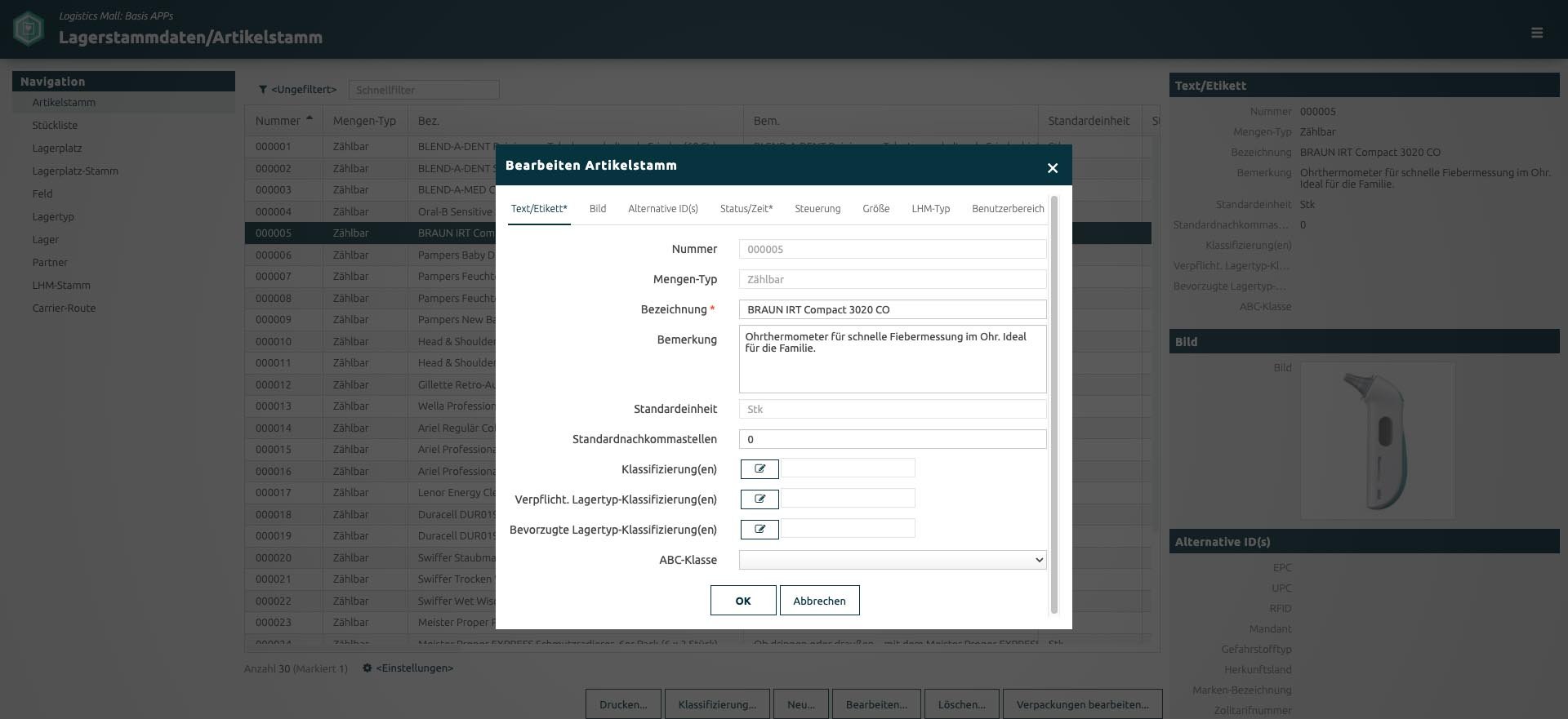Screen dimensions: 1568x719
Task: Focus the Bezeichnung input field
Action: pyautogui.click(x=893, y=309)
